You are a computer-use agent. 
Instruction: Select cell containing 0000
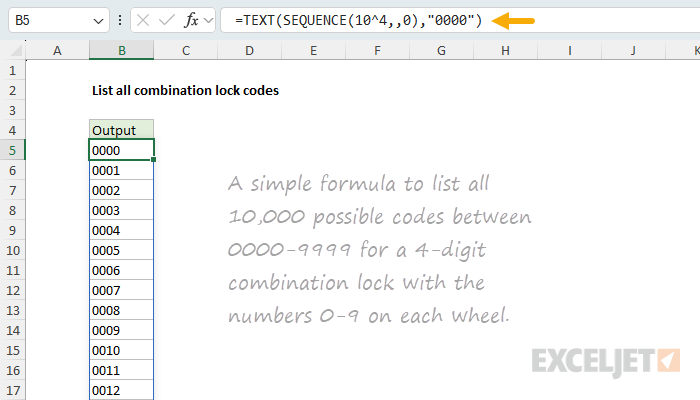click(121, 150)
